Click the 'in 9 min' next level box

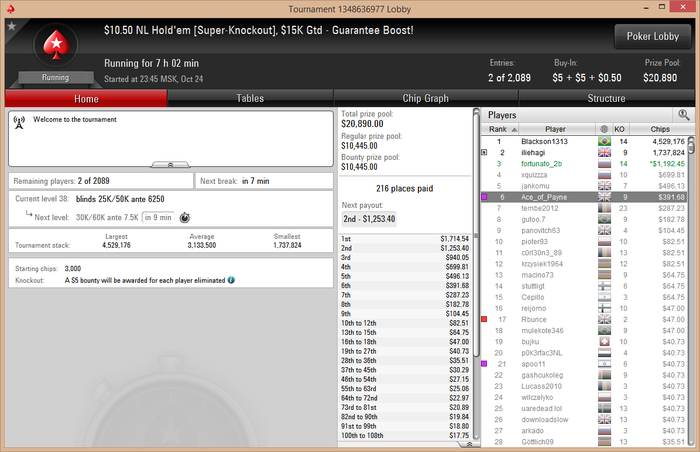click(x=158, y=218)
